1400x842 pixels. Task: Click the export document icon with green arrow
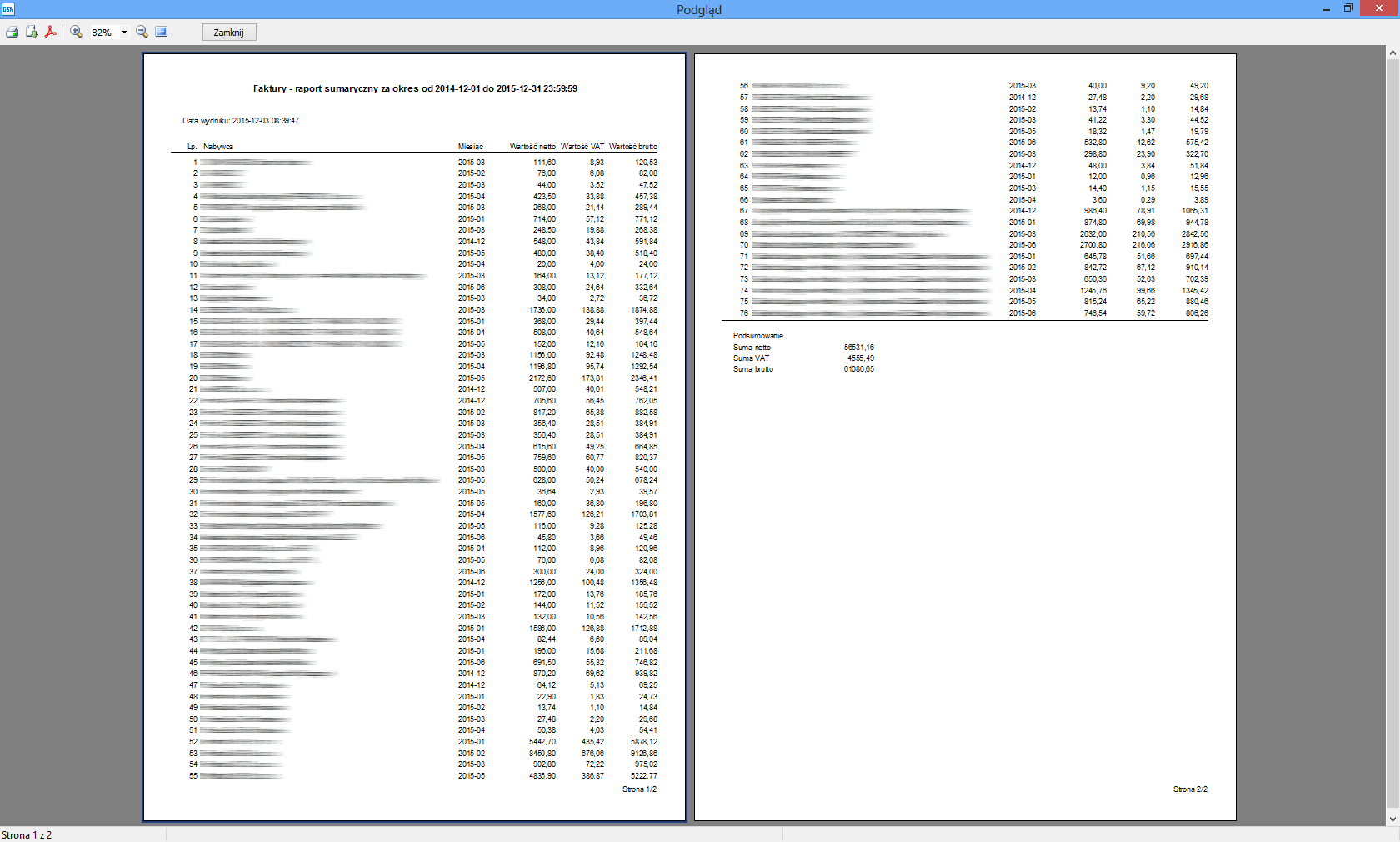click(32, 32)
